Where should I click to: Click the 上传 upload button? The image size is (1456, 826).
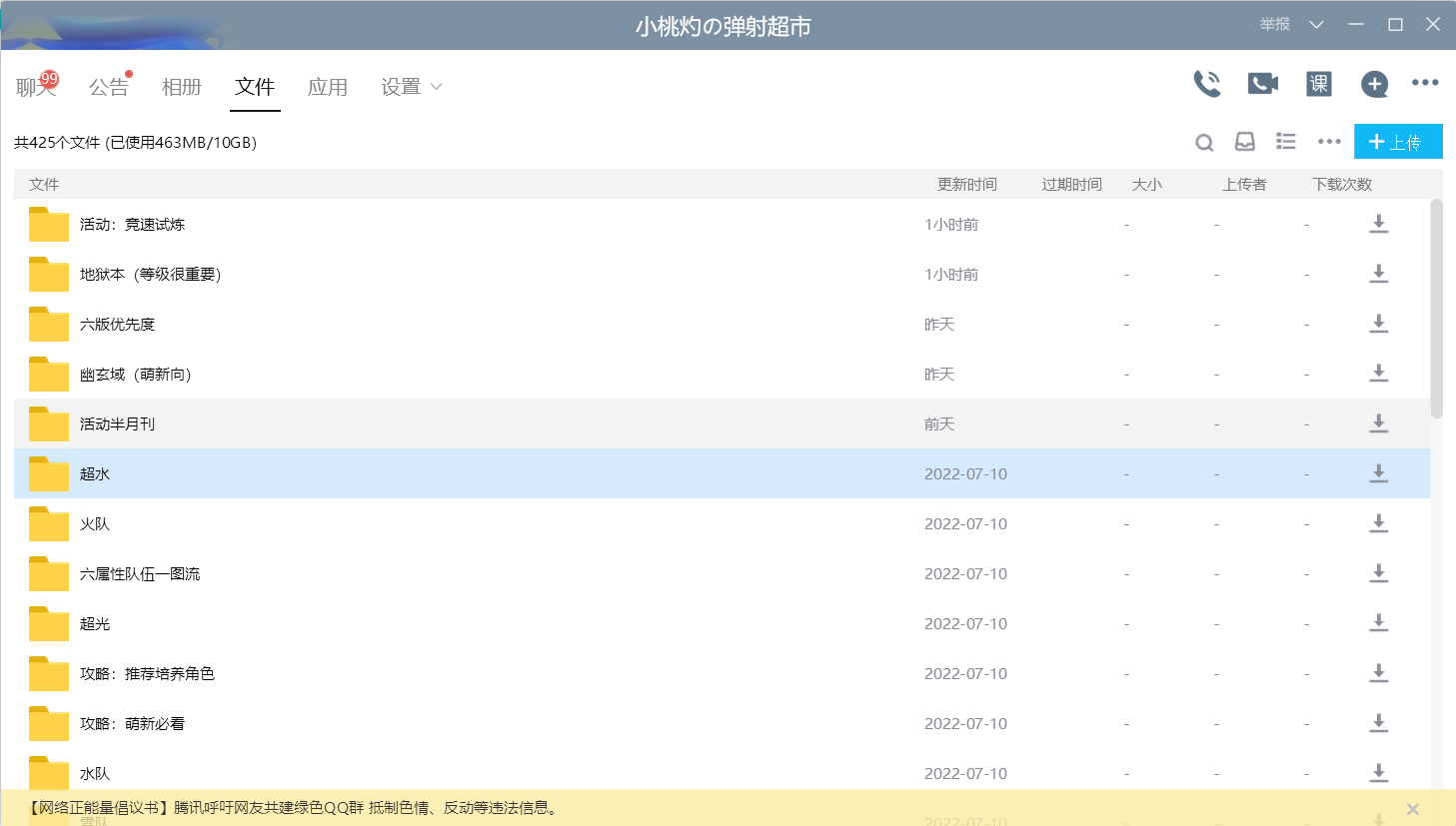tap(1398, 142)
